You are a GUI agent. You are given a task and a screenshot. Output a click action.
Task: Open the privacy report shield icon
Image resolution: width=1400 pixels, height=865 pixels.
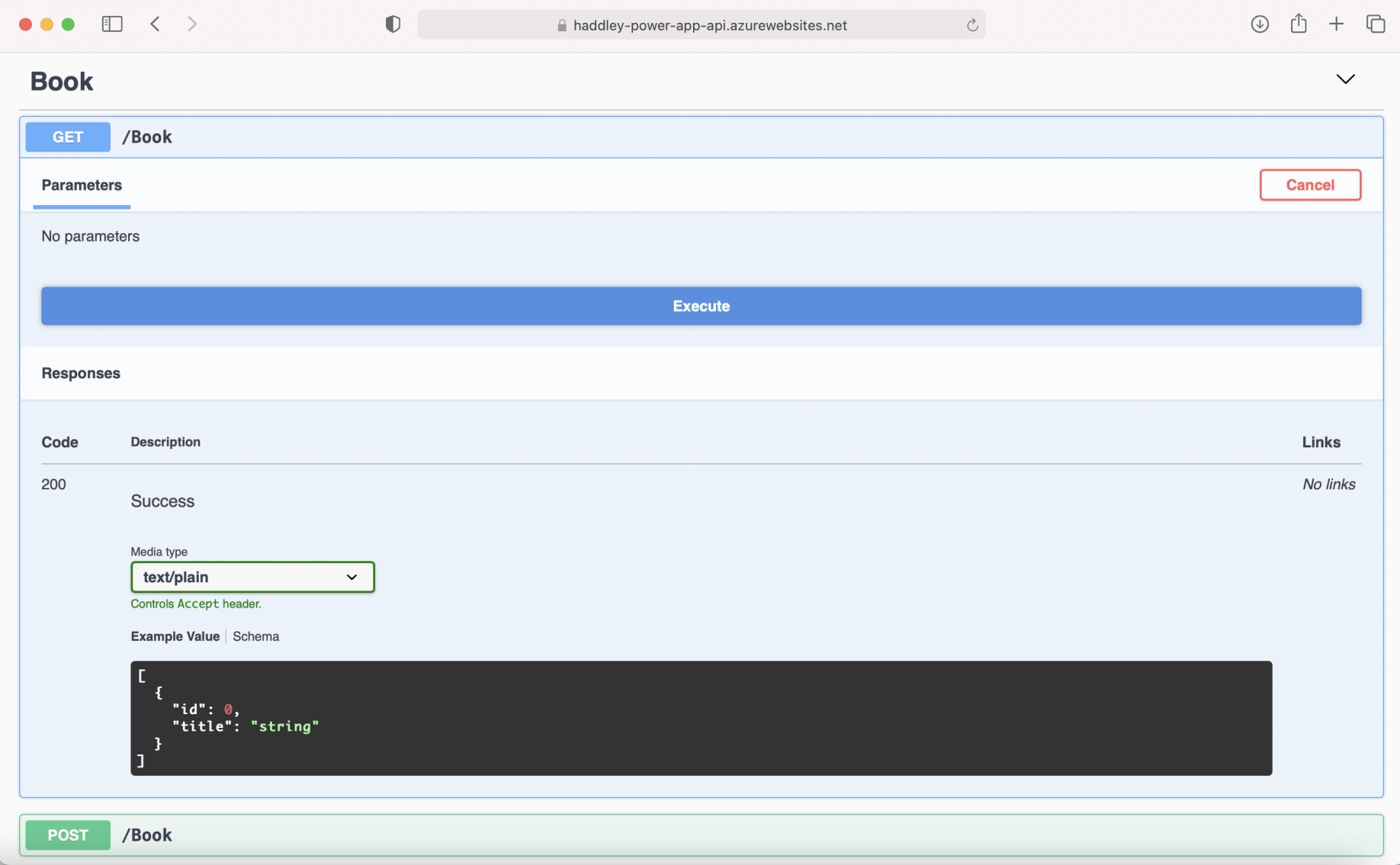click(x=393, y=24)
